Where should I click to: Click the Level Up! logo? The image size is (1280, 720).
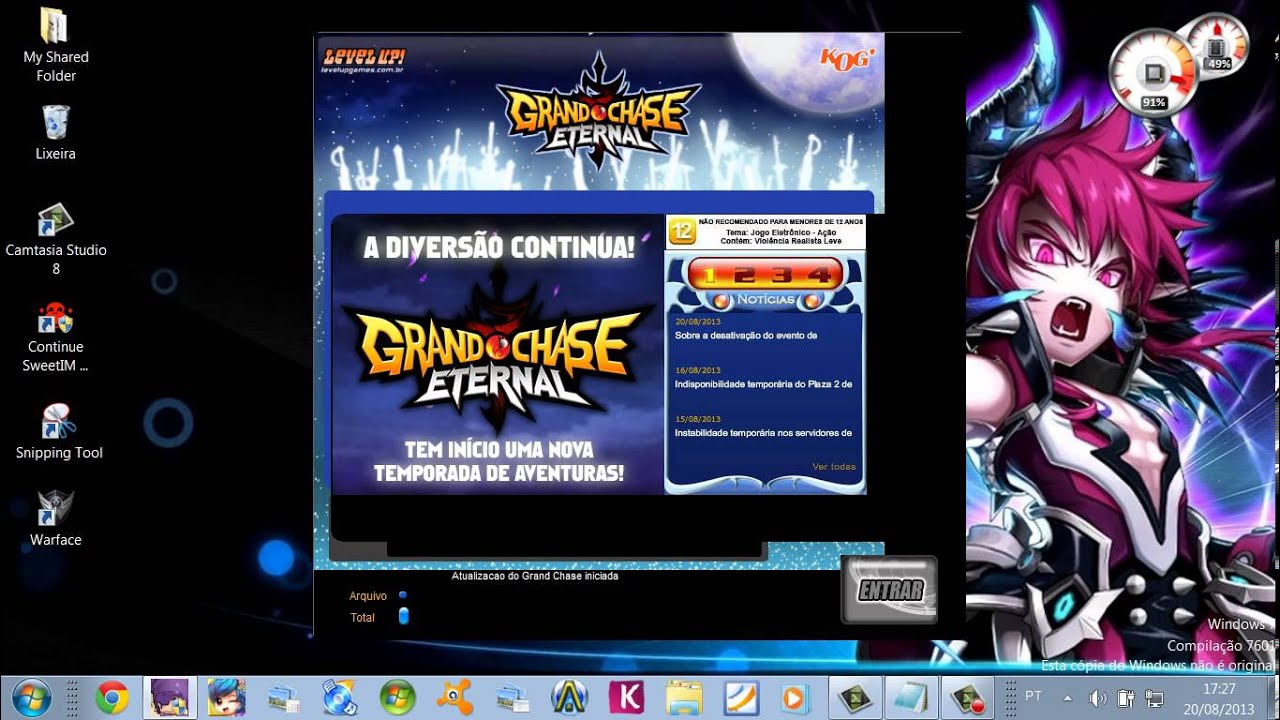point(363,60)
